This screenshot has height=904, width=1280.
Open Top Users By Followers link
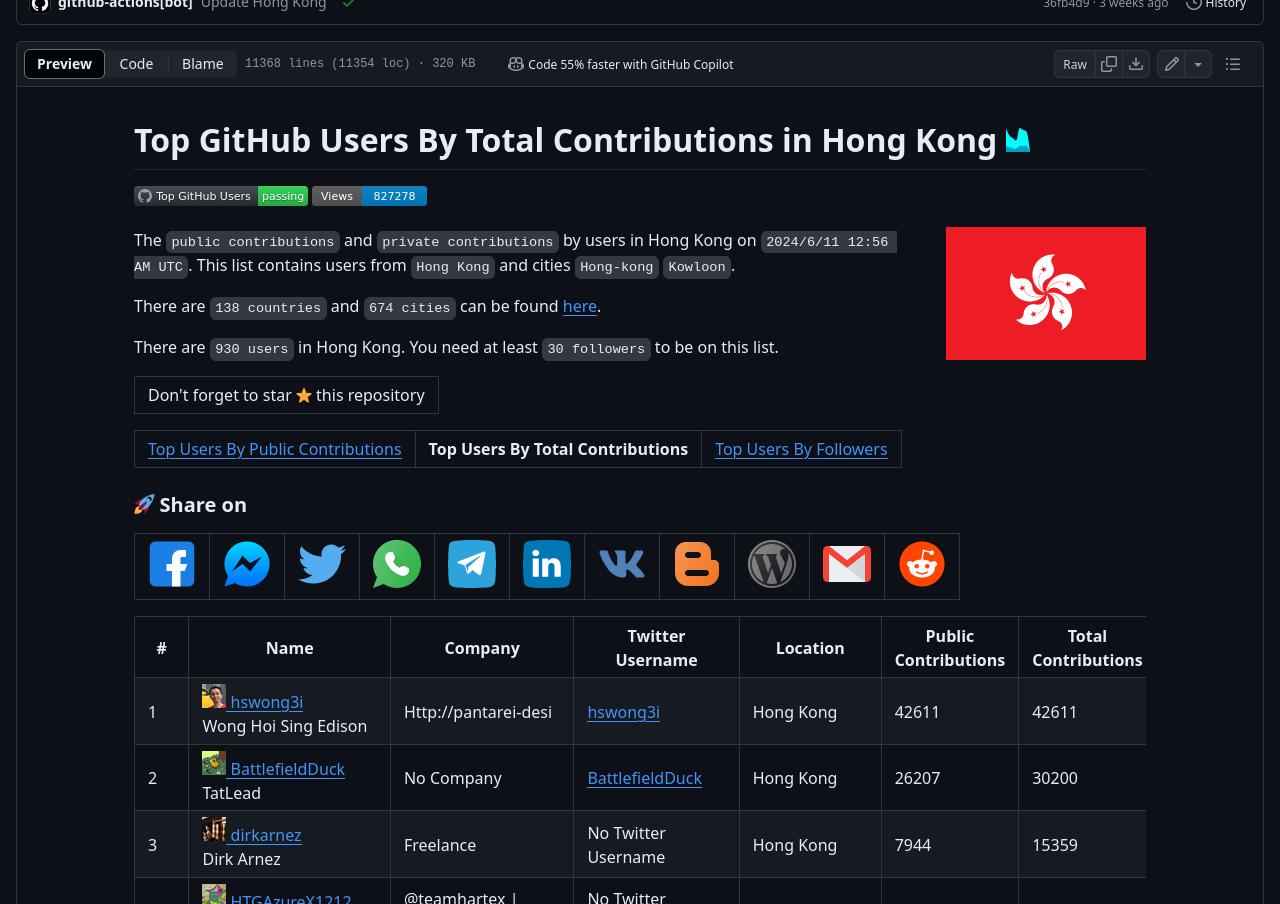pos(801,449)
